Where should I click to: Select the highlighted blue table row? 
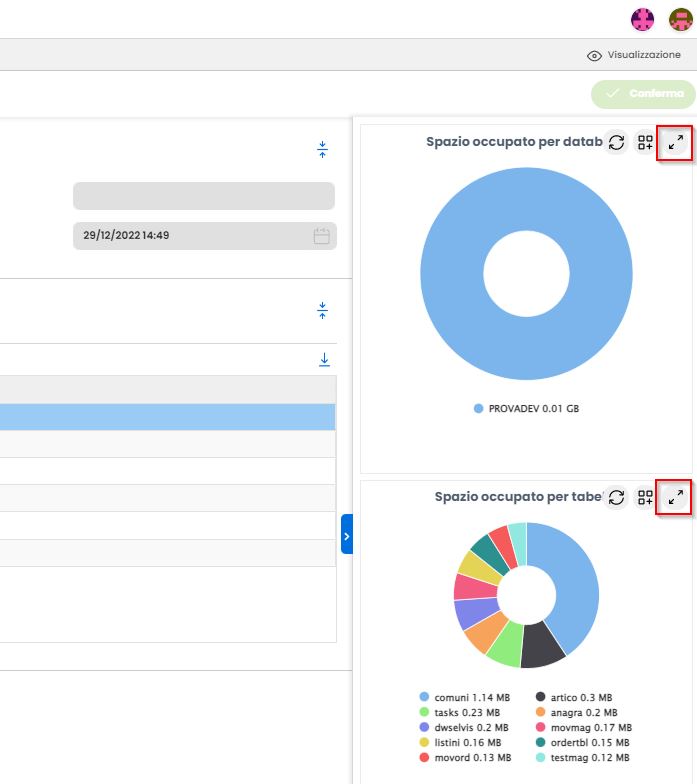click(x=168, y=417)
